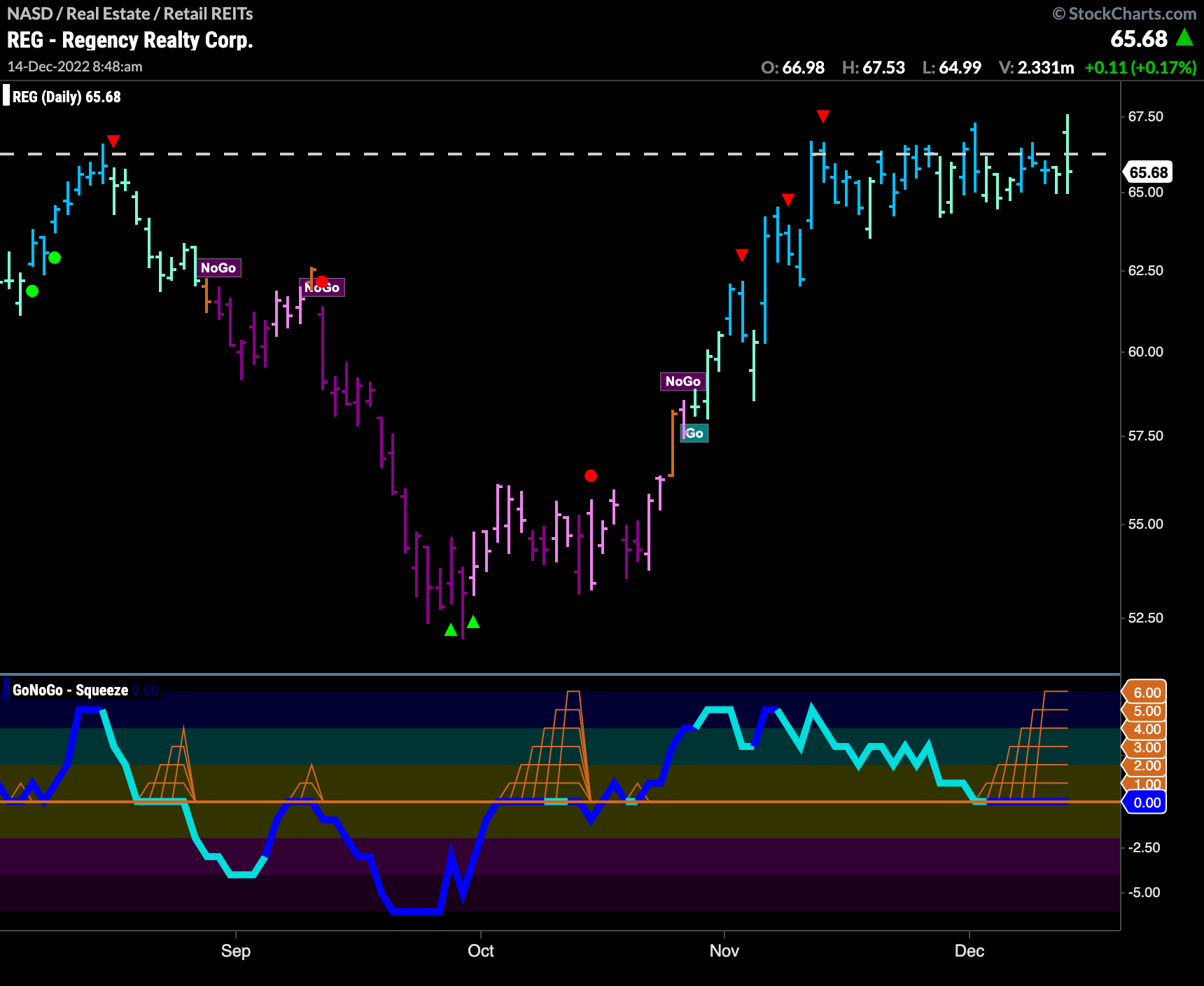1204x986 pixels.
Task: Click the 62.50 price axis label
Action: pyautogui.click(x=1146, y=270)
